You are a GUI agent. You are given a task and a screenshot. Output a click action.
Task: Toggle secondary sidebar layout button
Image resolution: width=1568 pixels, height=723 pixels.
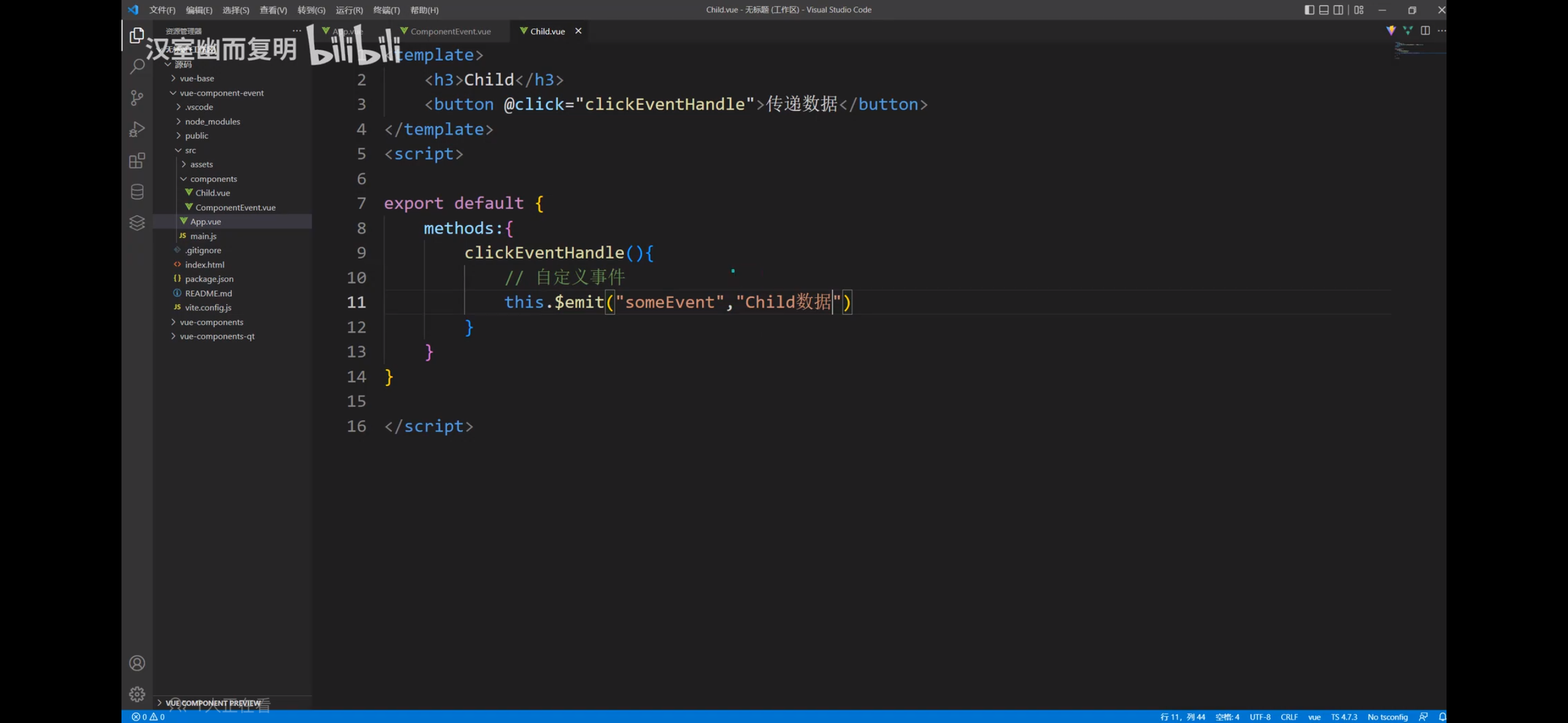pos(1339,10)
